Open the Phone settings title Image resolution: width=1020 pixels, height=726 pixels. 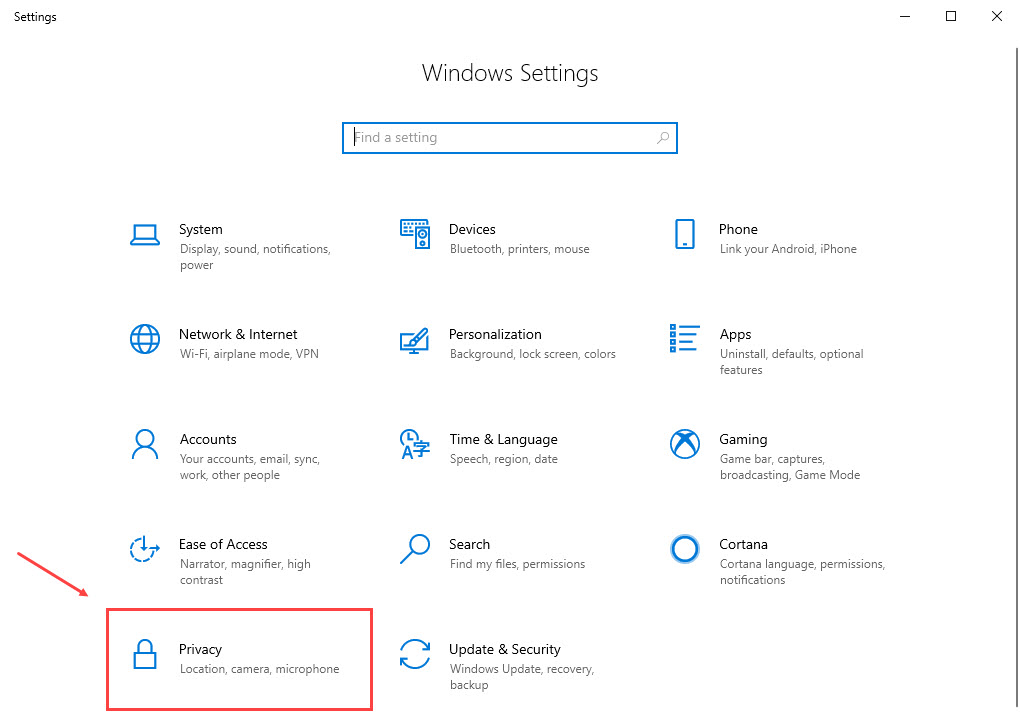tap(738, 229)
